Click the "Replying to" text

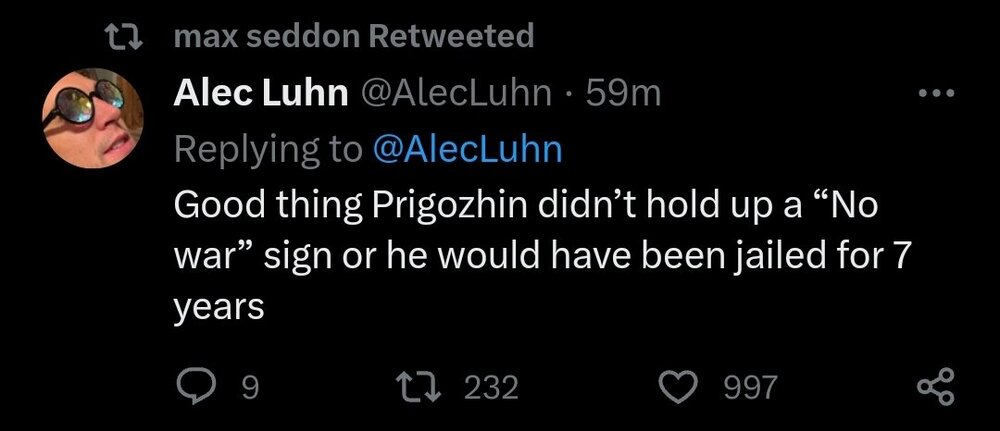(x=267, y=150)
